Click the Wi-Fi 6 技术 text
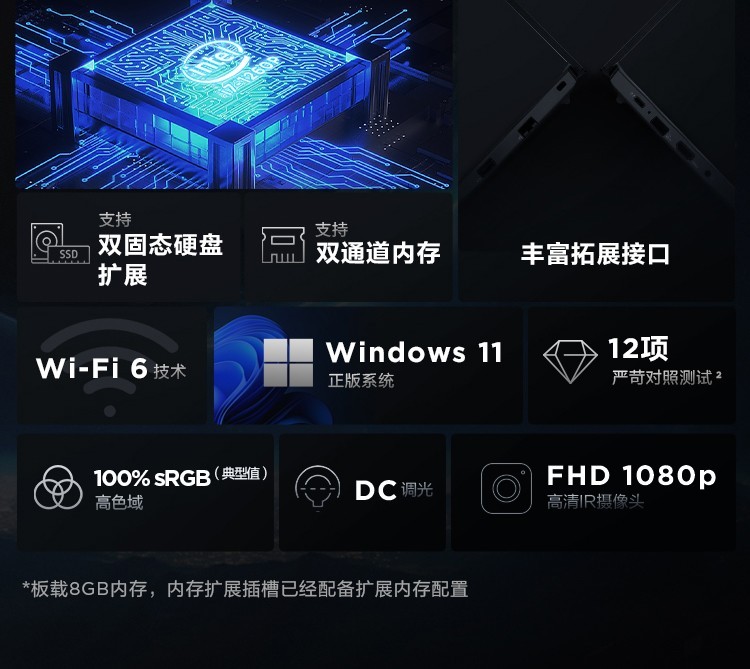Screen dimensions: 750x669 [x=111, y=369]
